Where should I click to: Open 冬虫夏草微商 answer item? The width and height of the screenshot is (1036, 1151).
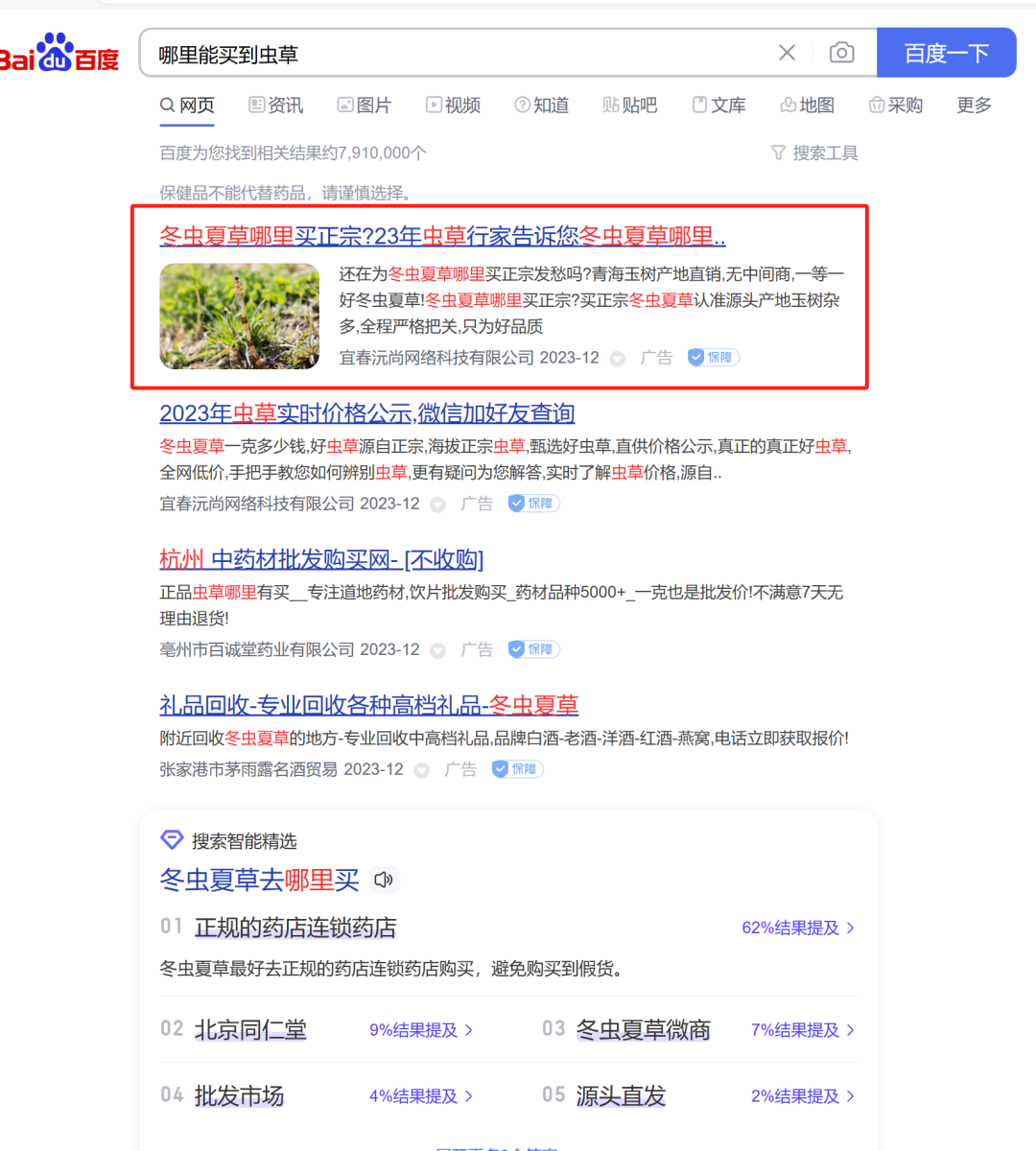coord(643,1030)
